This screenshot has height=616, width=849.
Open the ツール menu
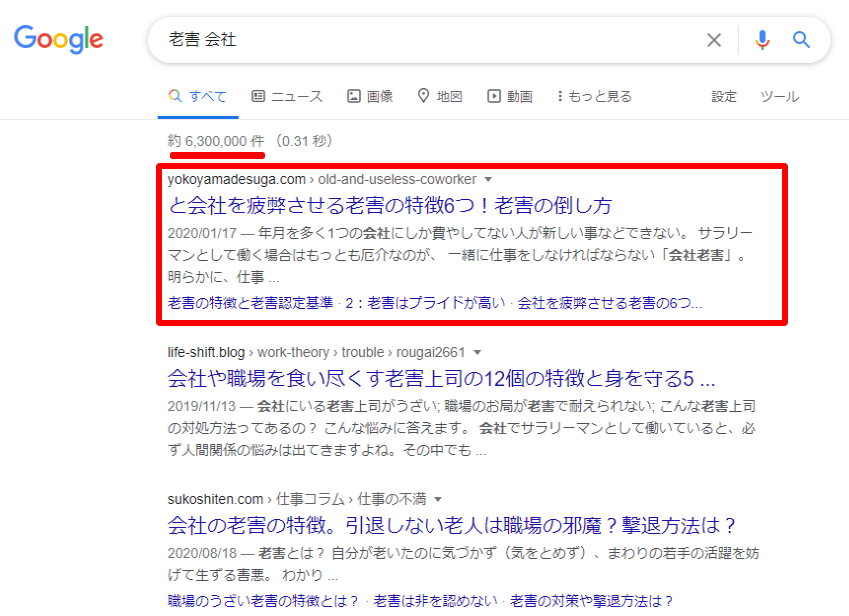coord(779,96)
